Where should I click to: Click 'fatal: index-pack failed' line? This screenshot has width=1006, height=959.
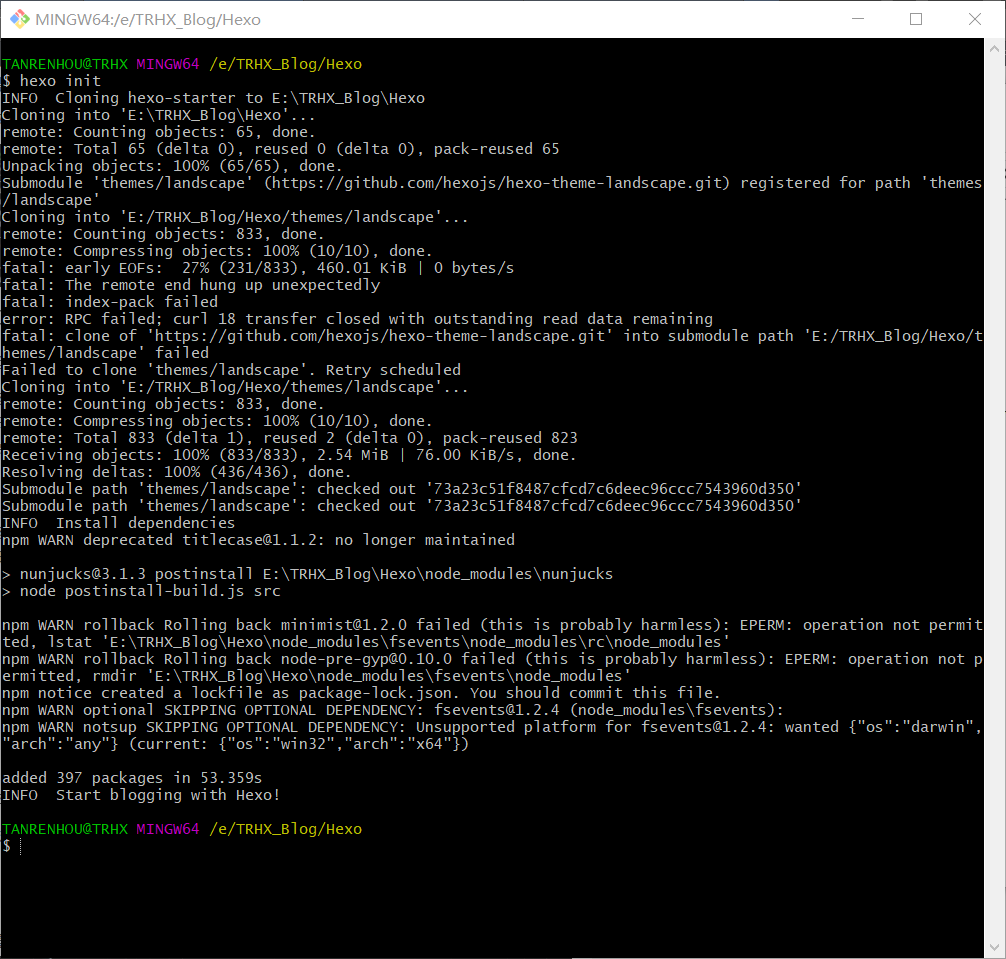click(110, 302)
